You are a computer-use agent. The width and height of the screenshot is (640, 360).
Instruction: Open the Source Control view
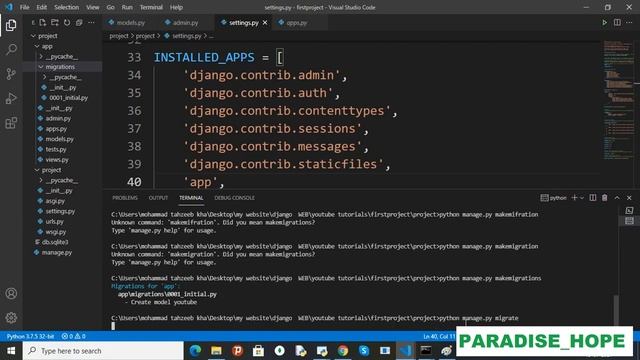click(11, 74)
